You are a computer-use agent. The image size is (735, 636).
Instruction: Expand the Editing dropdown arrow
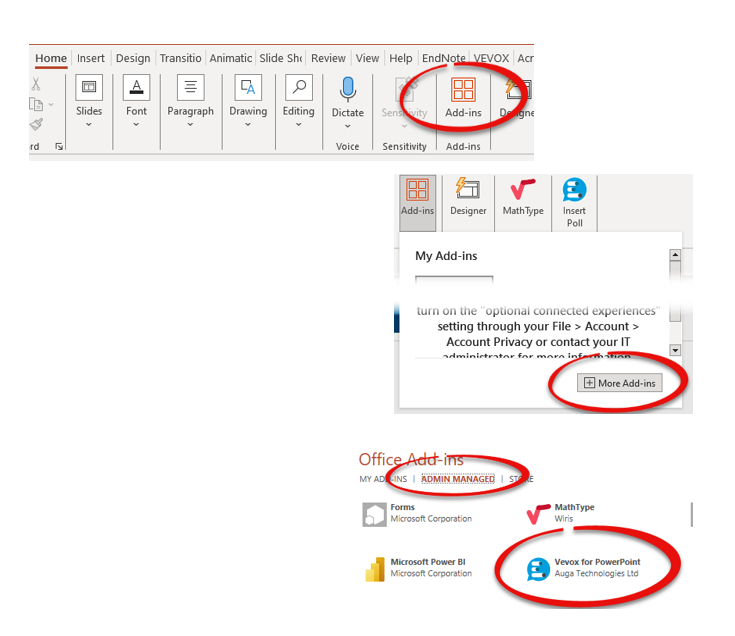[x=299, y=125]
